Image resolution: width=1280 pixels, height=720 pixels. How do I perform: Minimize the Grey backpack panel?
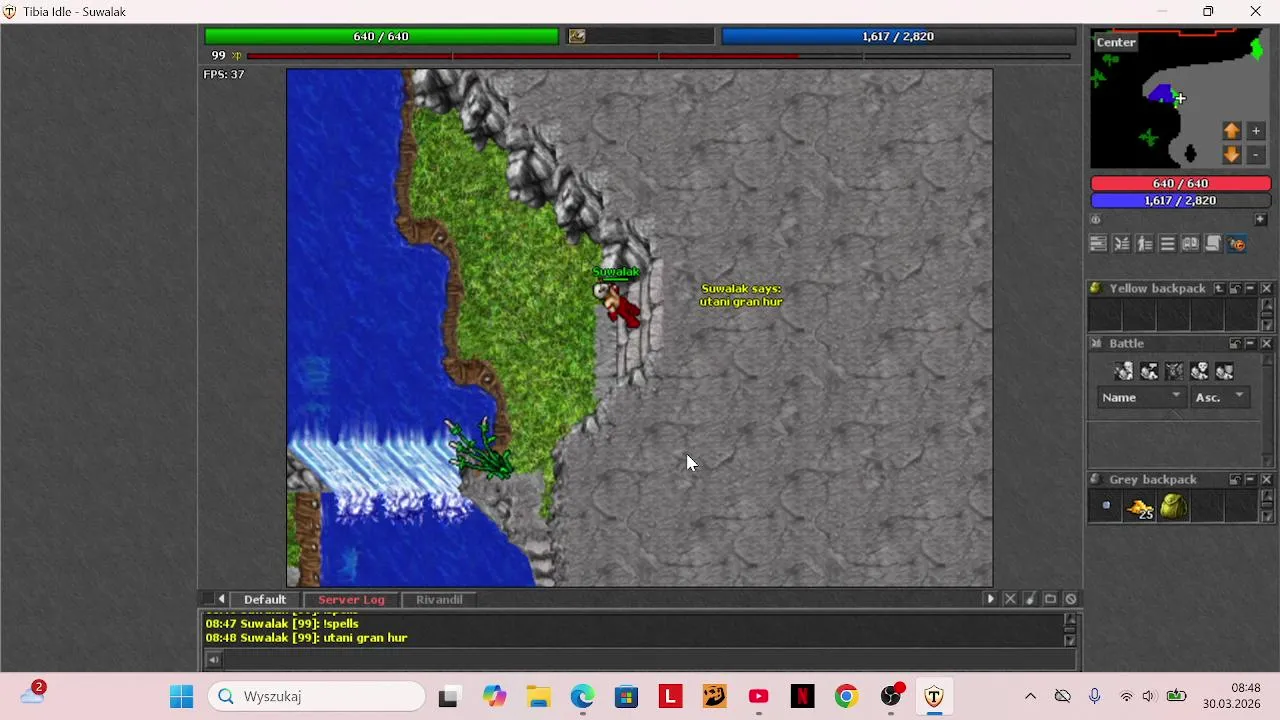click(x=1250, y=480)
